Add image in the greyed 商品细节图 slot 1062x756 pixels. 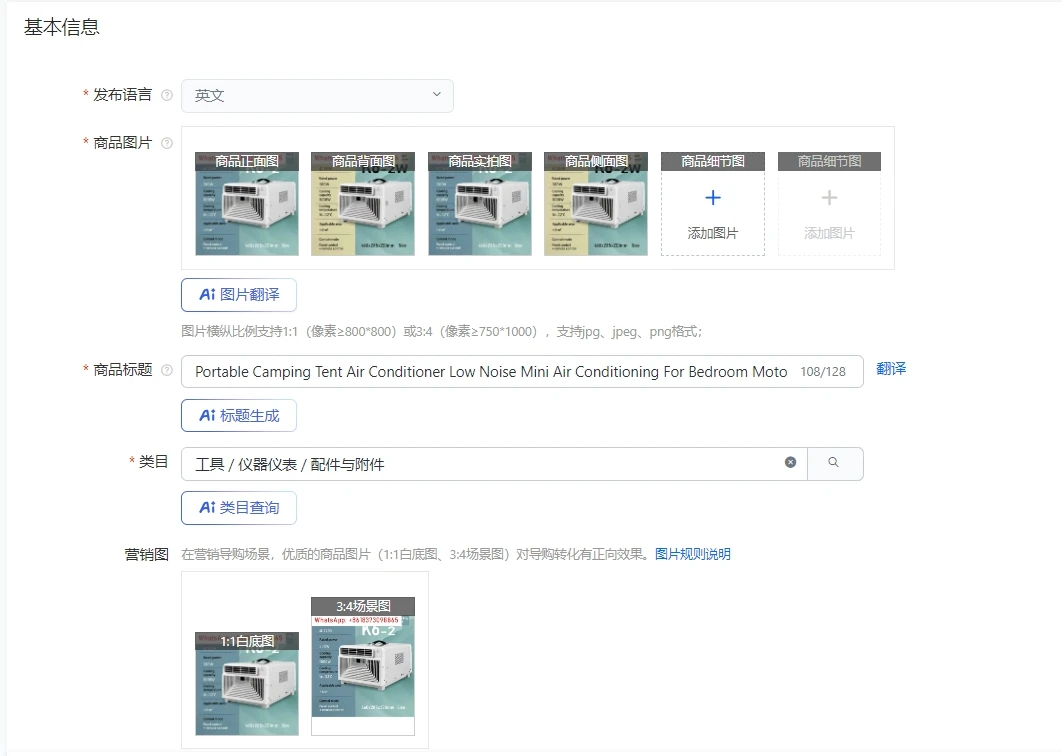(829, 204)
